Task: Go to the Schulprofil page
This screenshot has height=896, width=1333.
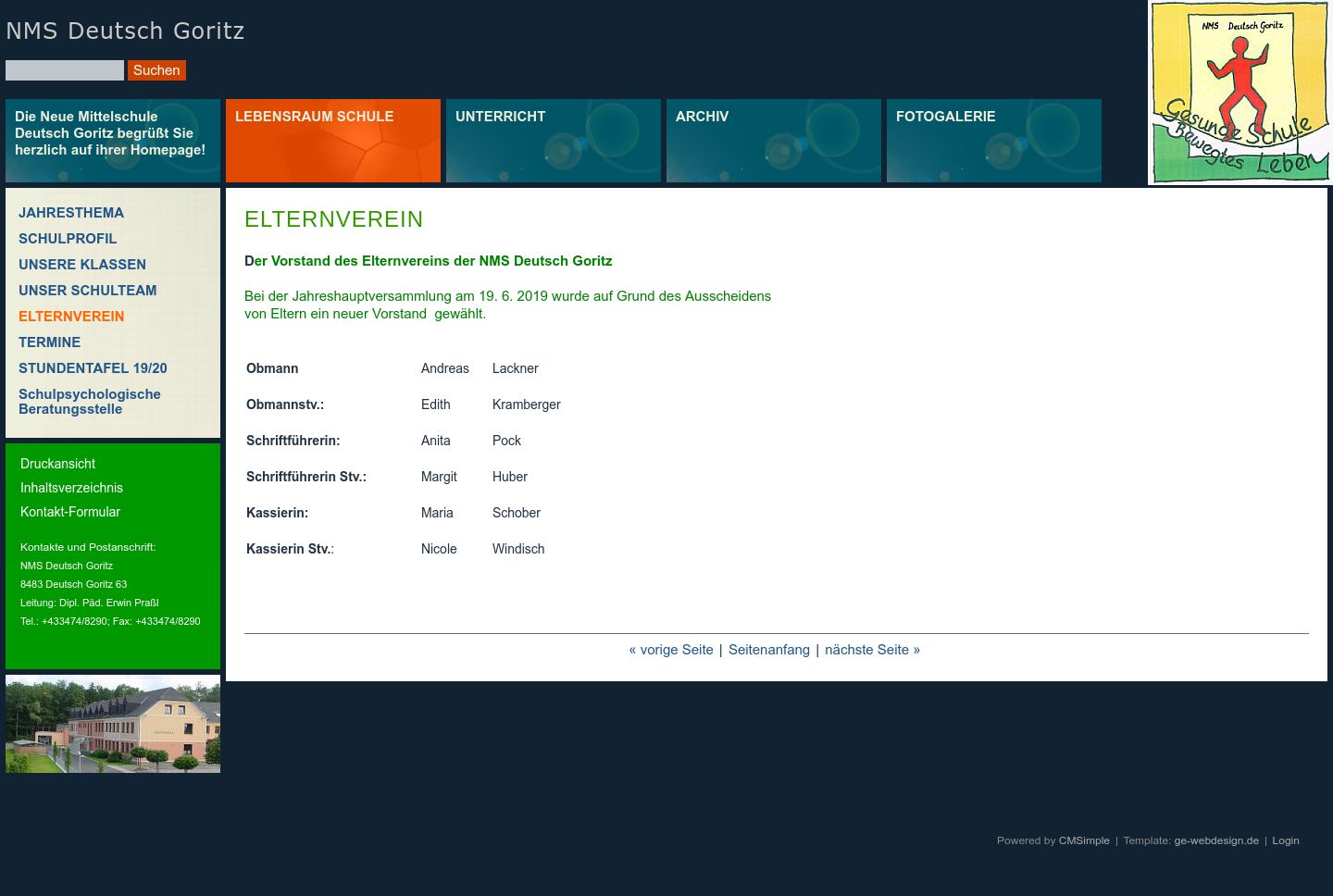Action: click(68, 239)
